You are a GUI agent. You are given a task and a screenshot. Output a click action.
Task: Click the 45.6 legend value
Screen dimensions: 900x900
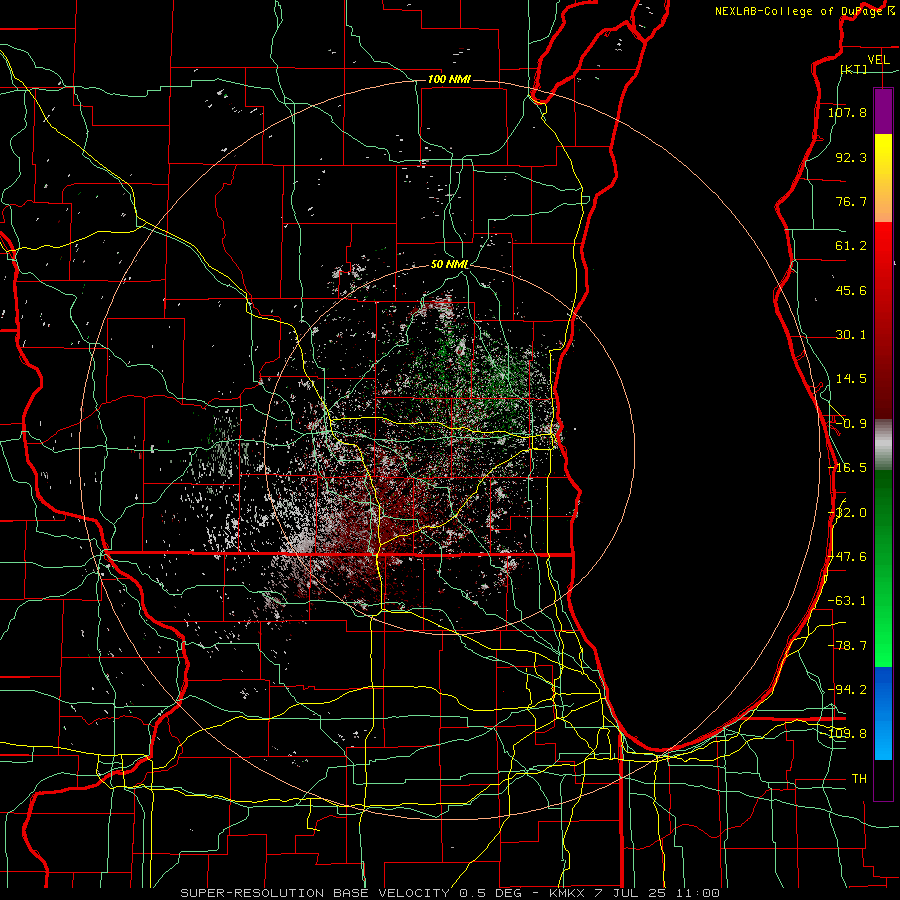851,290
